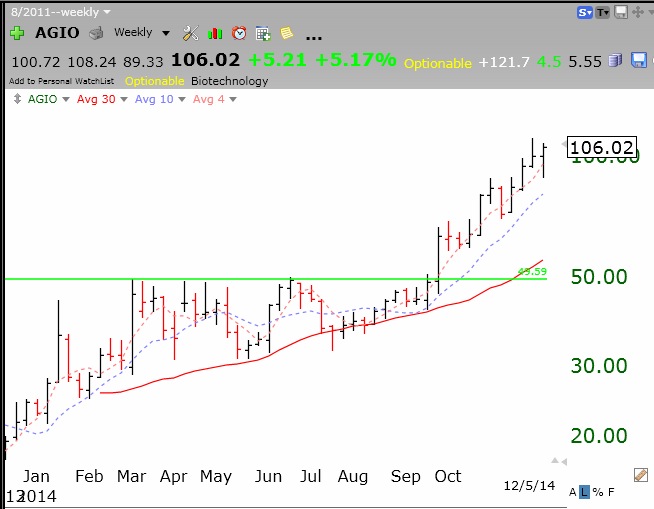Viewport: 654px width, 509px height.
Task: Click the calendar with plus icon
Action: click(263, 33)
